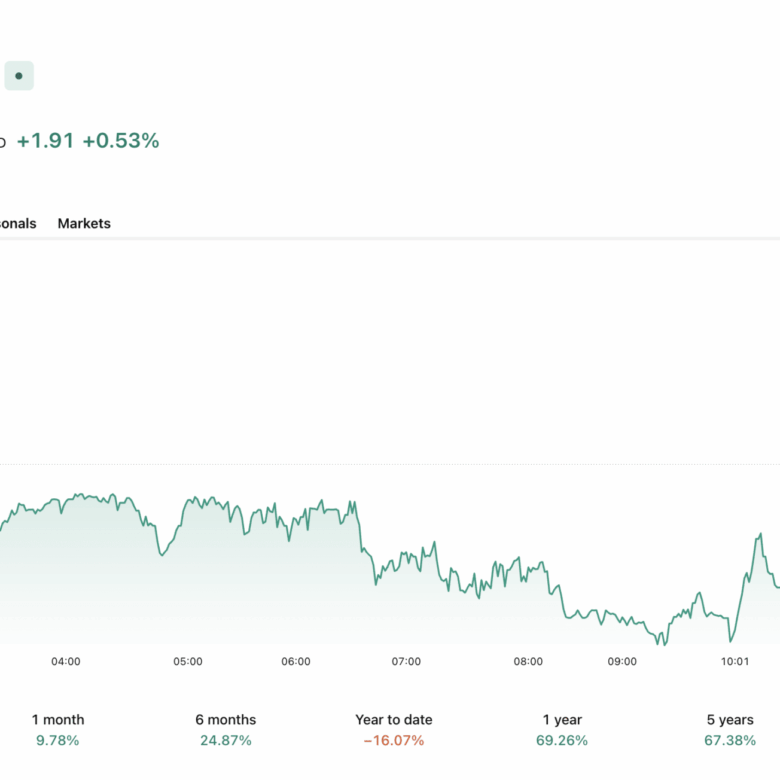Select the 6 months performance range

(x=226, y=729)
